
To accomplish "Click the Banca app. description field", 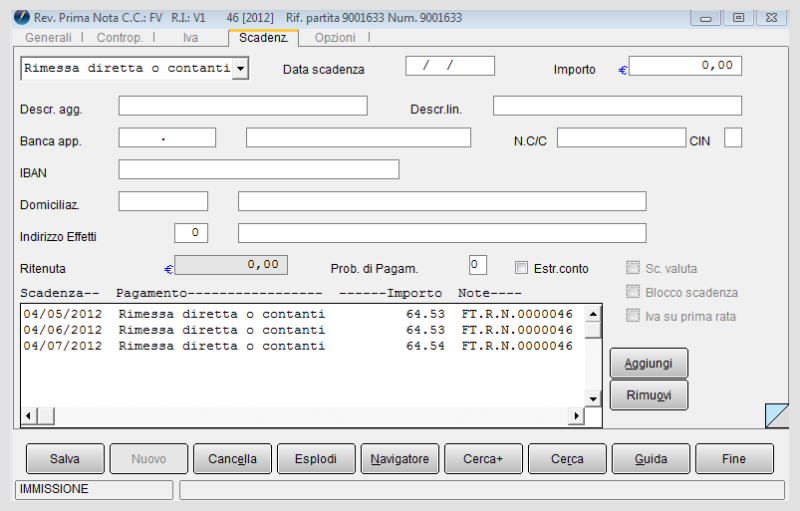I will pyautogui.click(x=358, y=138).
